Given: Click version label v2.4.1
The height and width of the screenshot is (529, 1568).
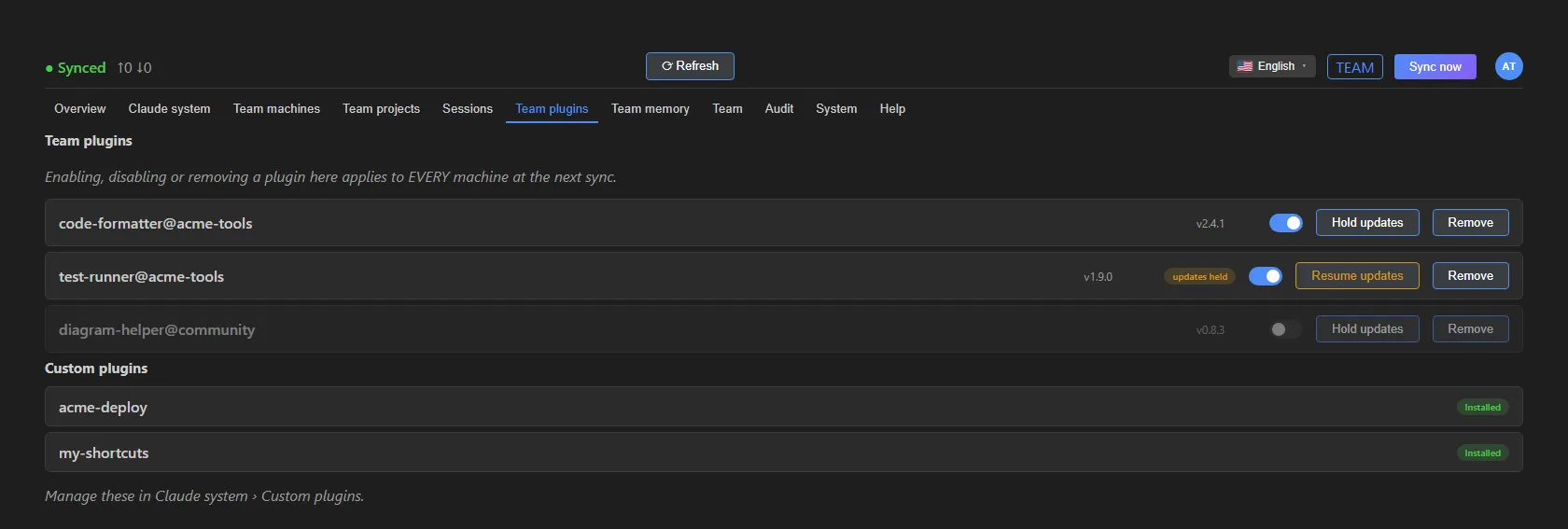Looking at the screenshot, I should (x=1210, y=224).
